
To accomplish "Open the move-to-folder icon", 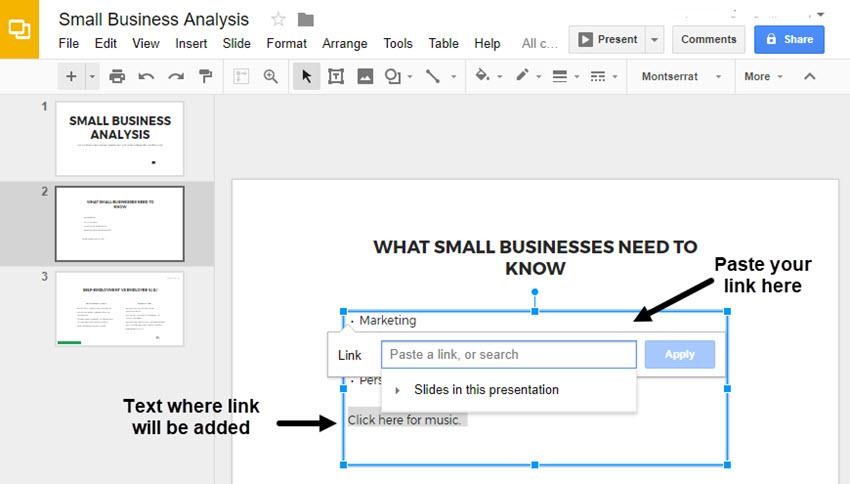I will (306, 20).
